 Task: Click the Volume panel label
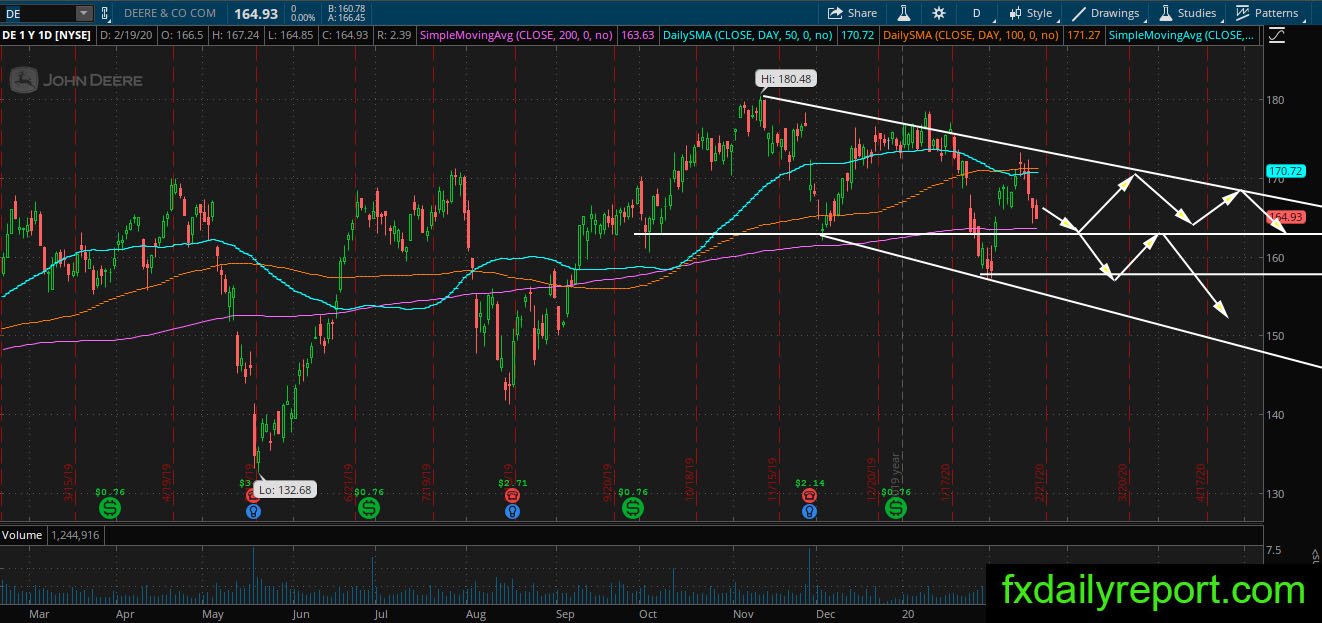[21, 535]
